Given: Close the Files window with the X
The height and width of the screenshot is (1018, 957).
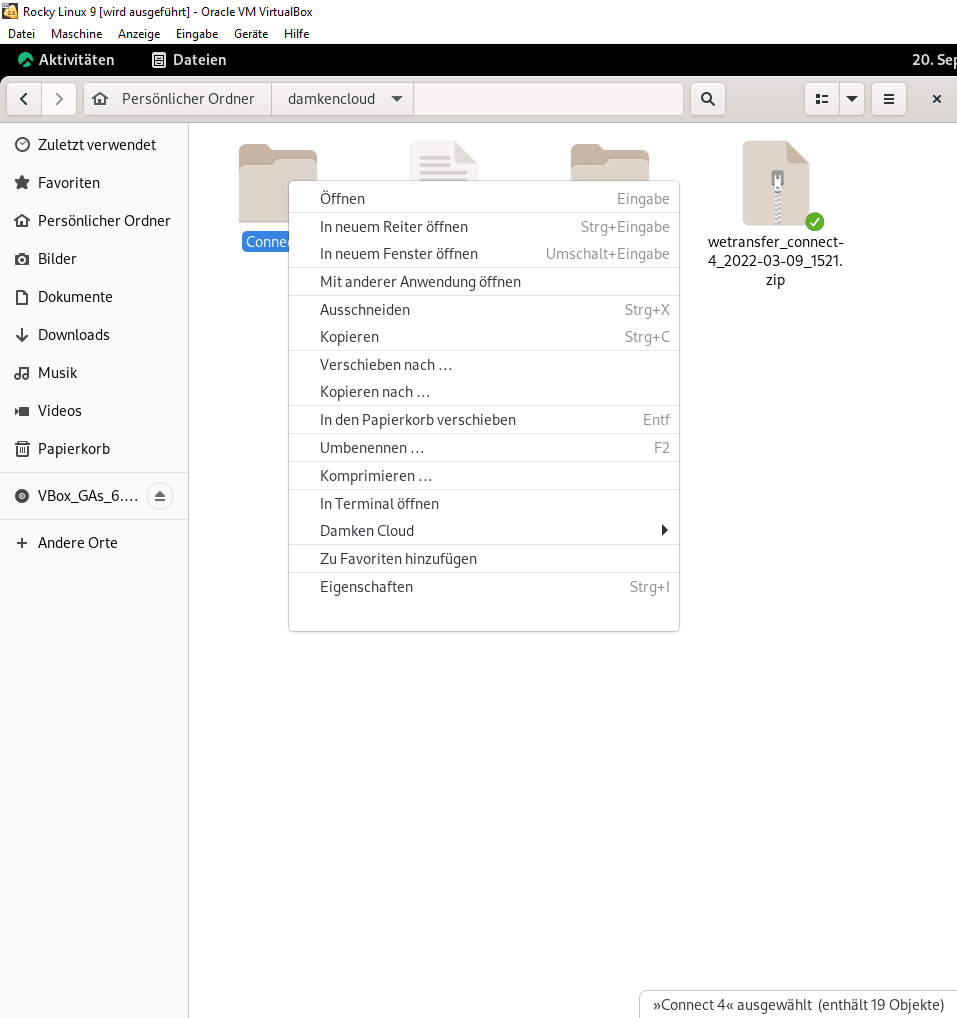Looking at the screenshot, I should 937,99.
